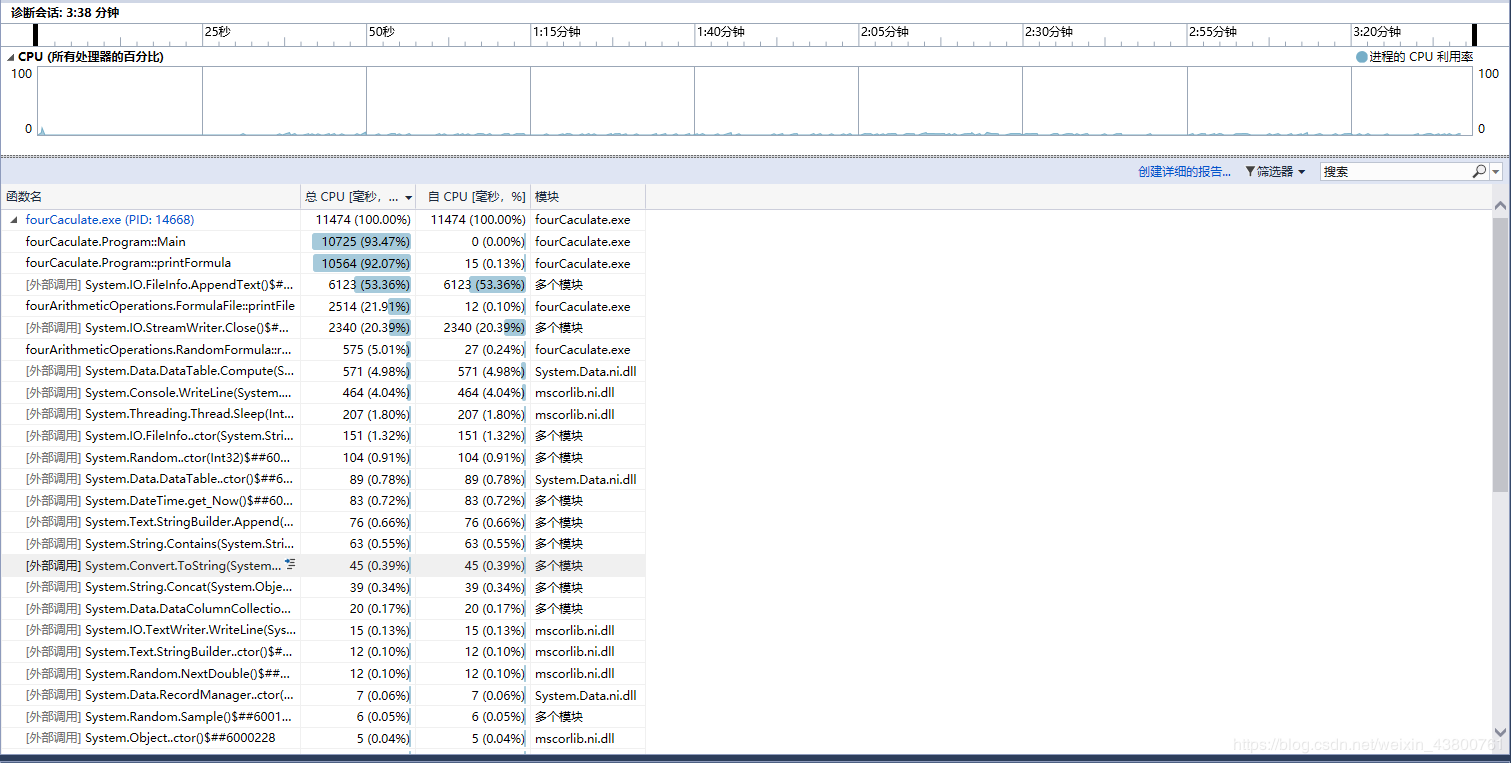The width and height of the screenshot is (1511, 763).
Task: Click the 1:15分钟 timeline mark
Action: (556, 32)
